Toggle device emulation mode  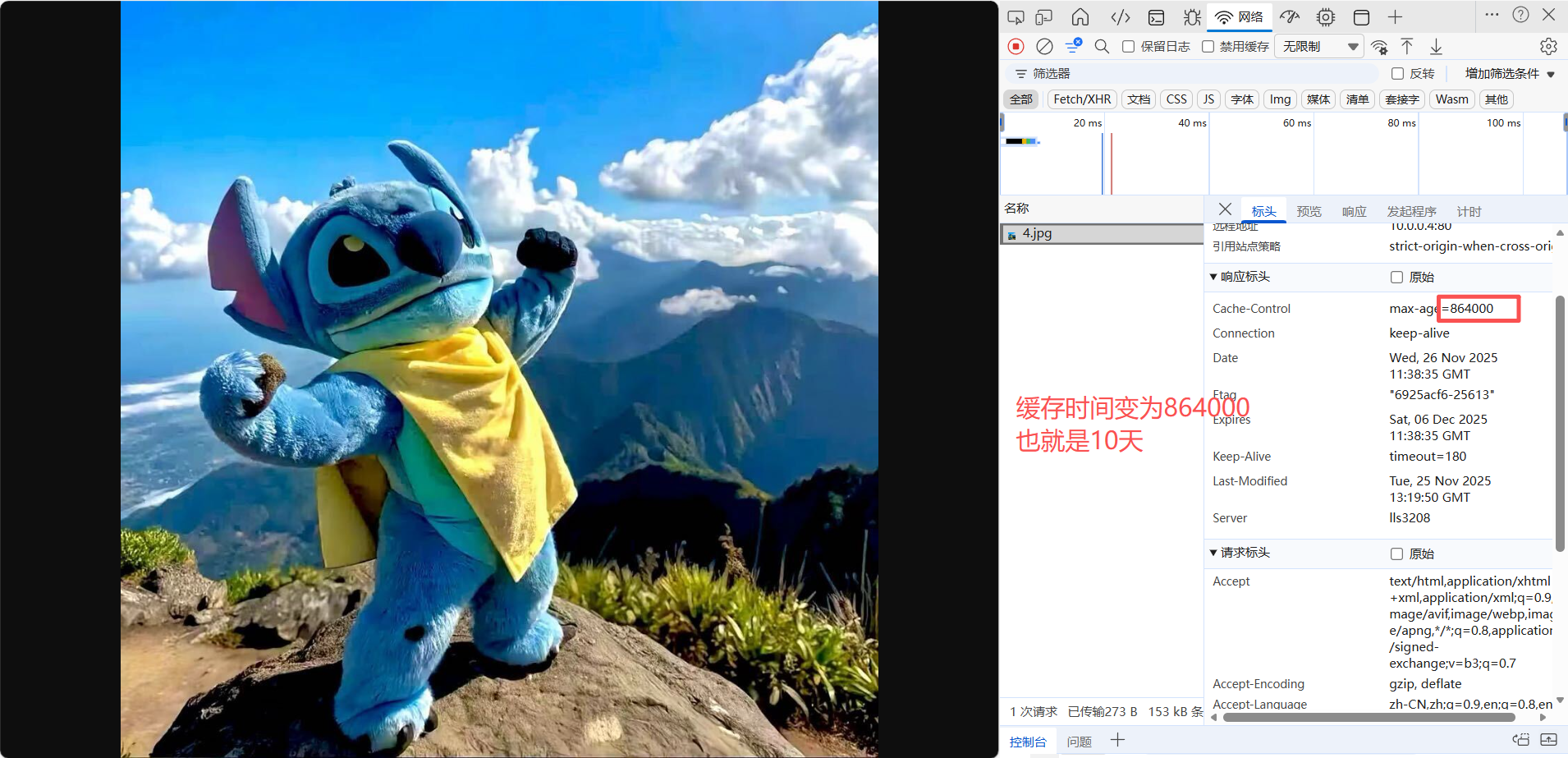tap(1044, 16)
